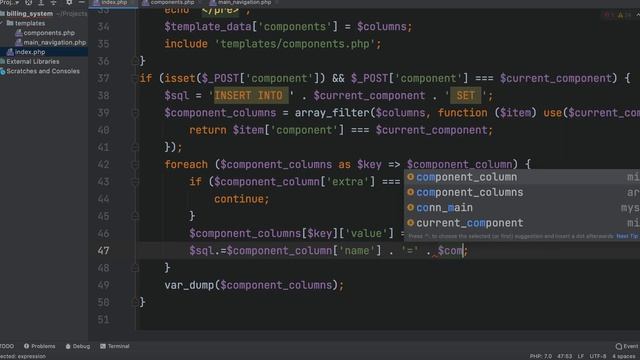Hide the Project panel with minus icon

81,2
